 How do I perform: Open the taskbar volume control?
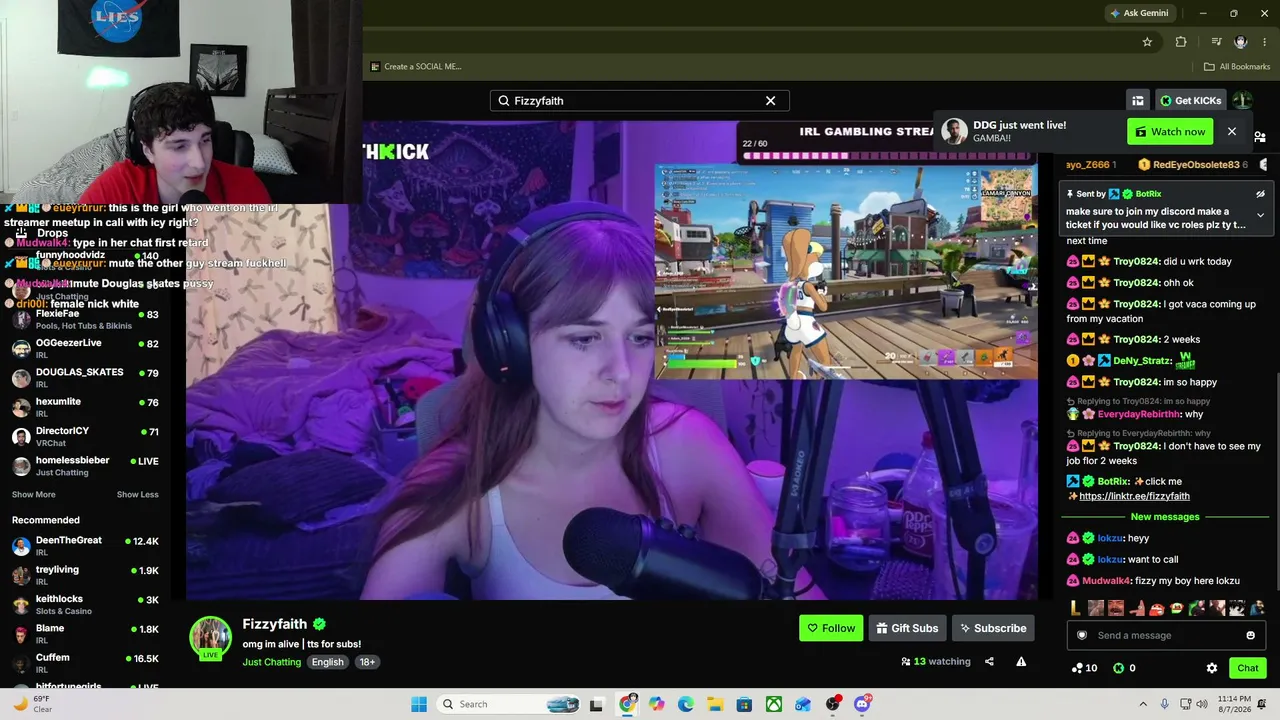[x=1201, y=704]
